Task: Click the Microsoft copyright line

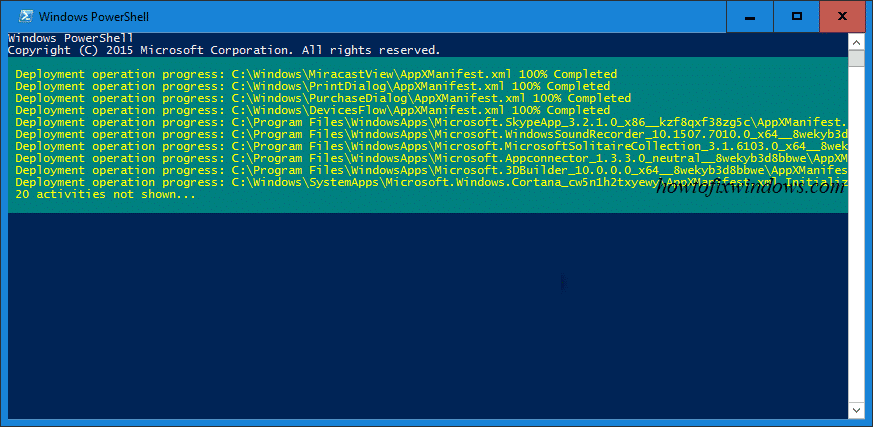Action: (x=222, y=49)
